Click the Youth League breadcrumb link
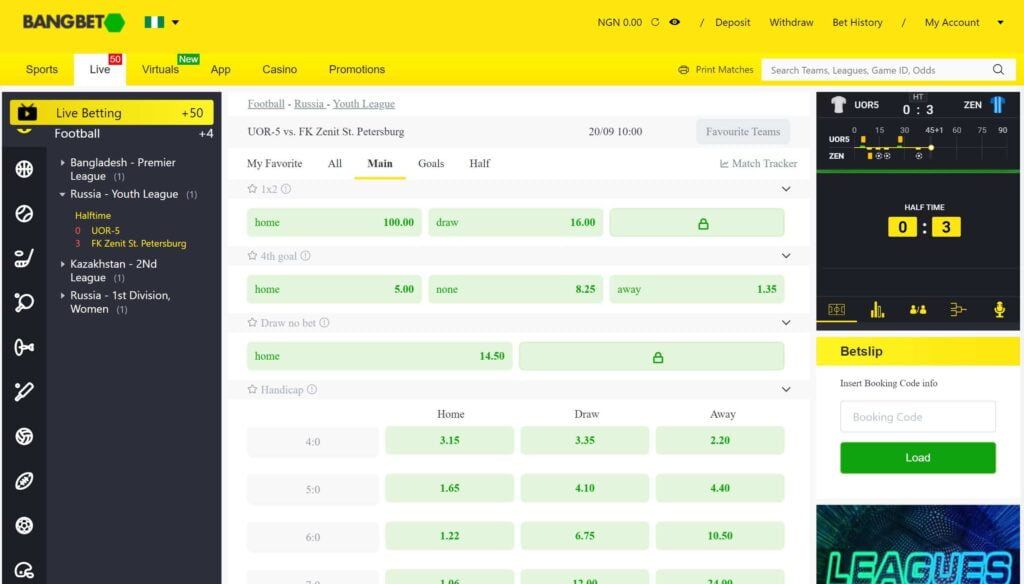Viewport: 1024px width, 584px height. (x=364, y=103)
